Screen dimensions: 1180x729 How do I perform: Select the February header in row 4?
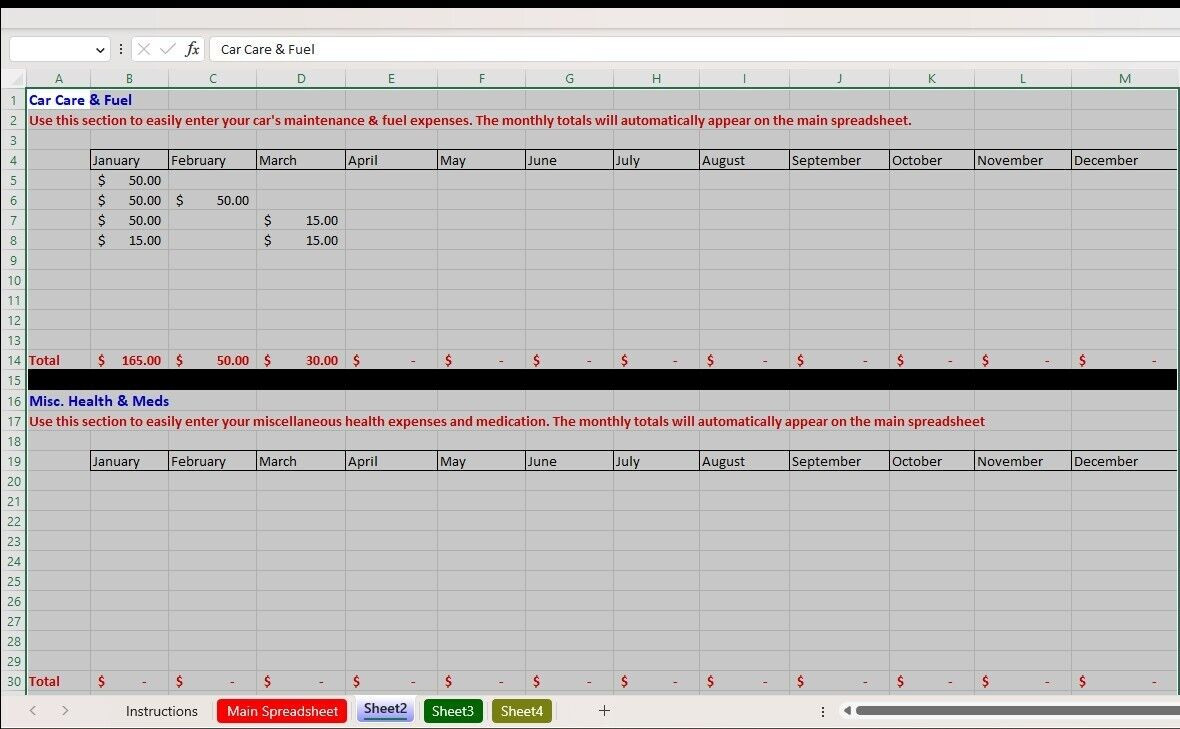pos(212,160)
